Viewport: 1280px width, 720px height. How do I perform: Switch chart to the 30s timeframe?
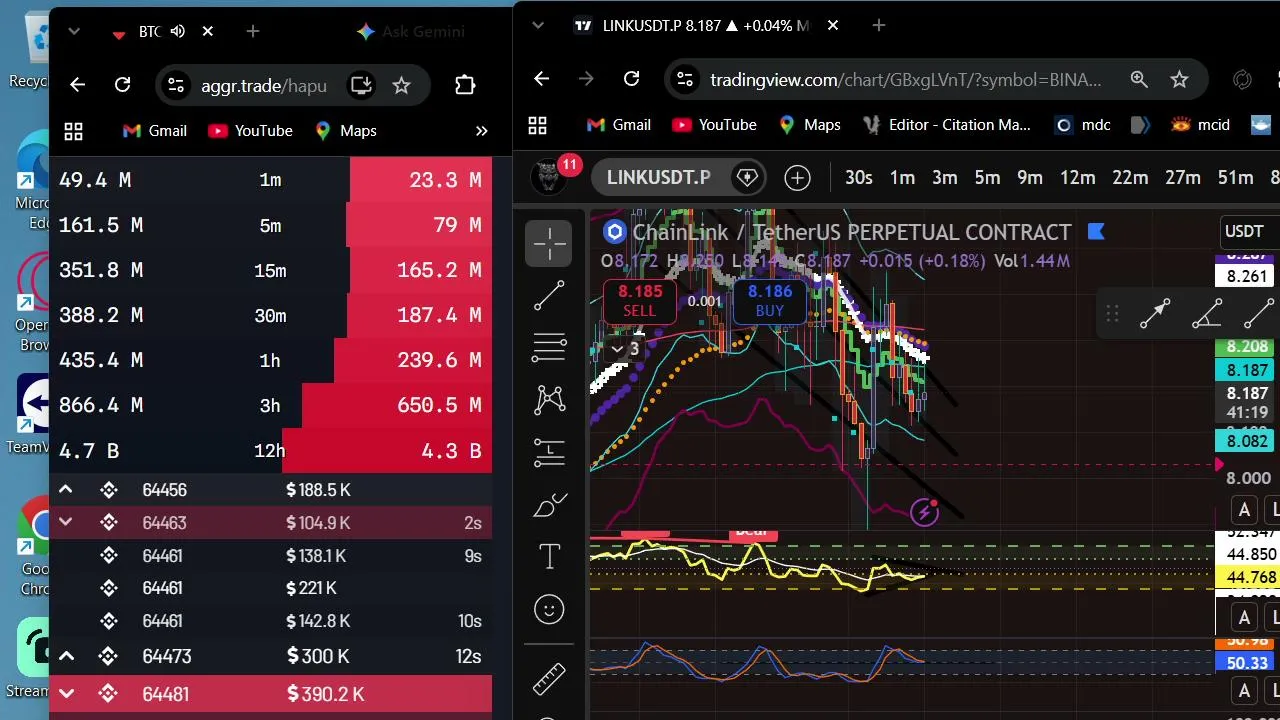coord(859,178)
